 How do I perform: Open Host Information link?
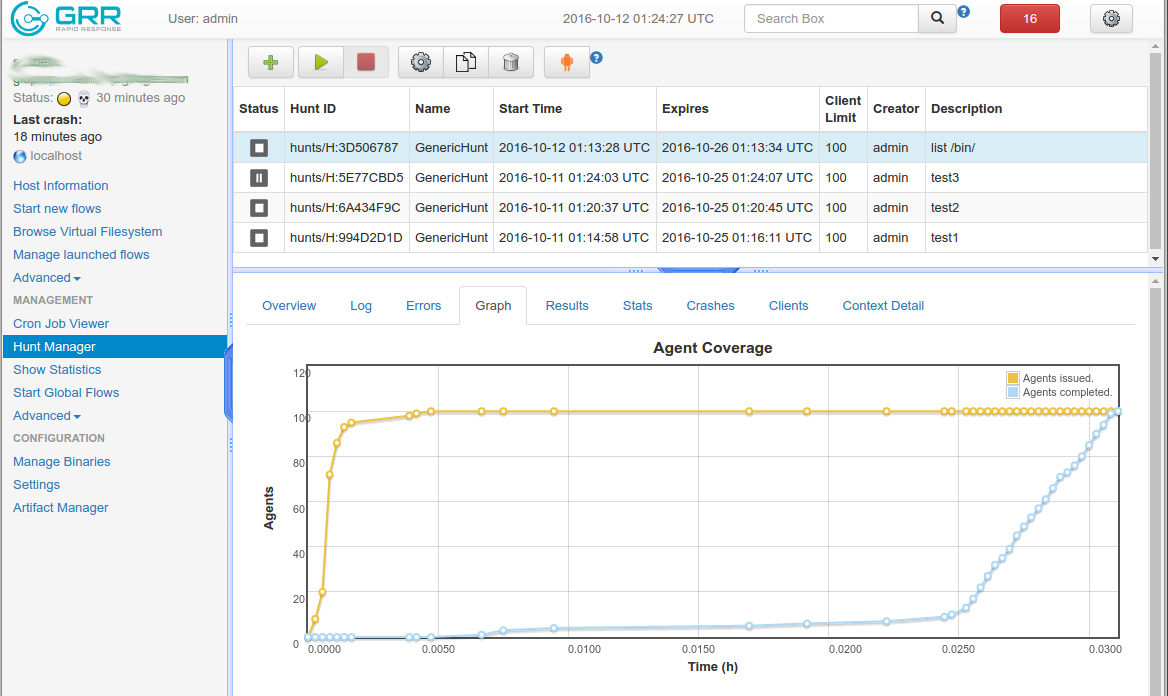pos(60,186)
